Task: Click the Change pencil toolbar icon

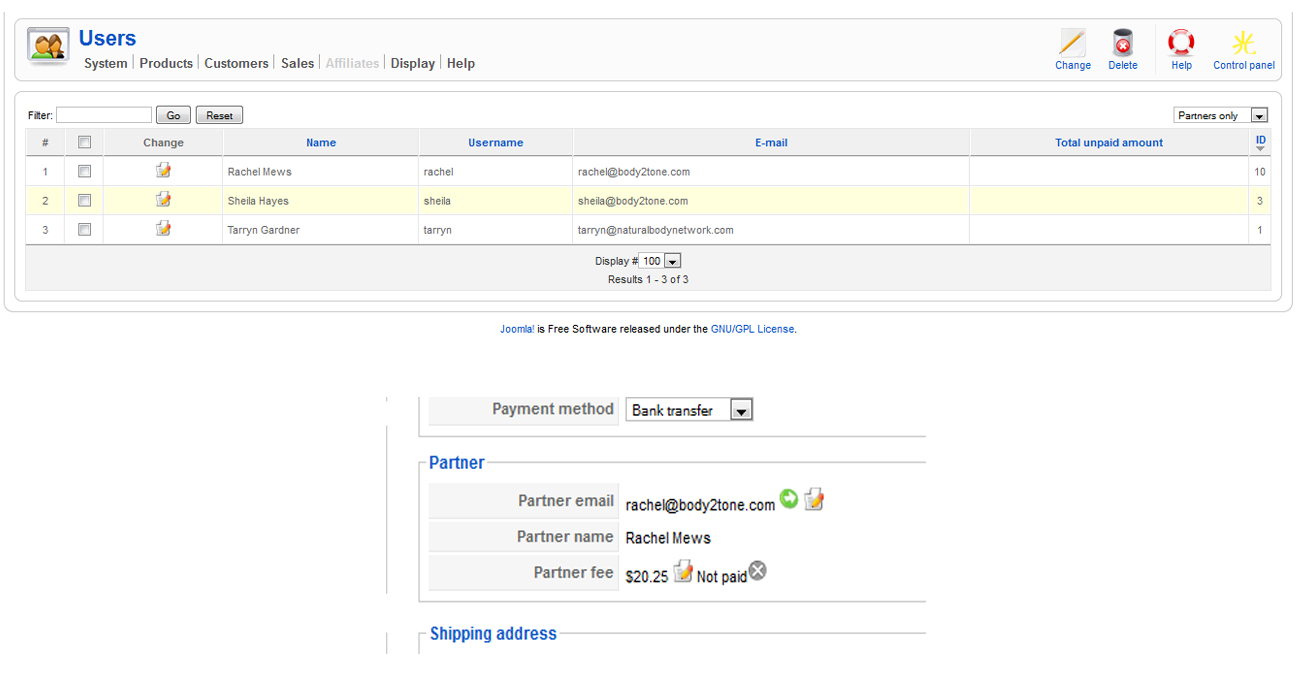Action: (x=1072, y=44)
